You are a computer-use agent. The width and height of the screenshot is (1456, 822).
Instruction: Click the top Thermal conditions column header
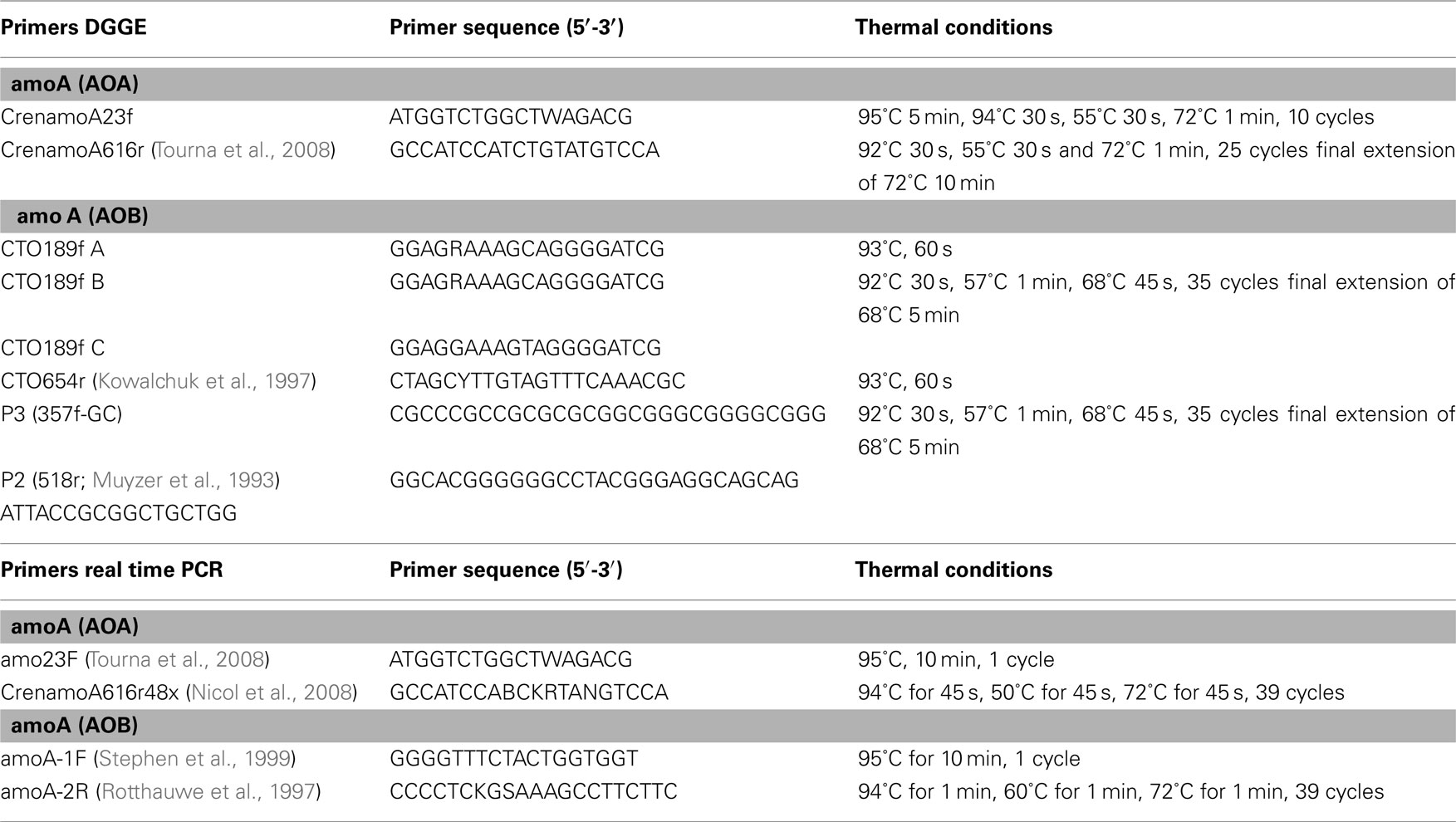[x=954, y=27]
